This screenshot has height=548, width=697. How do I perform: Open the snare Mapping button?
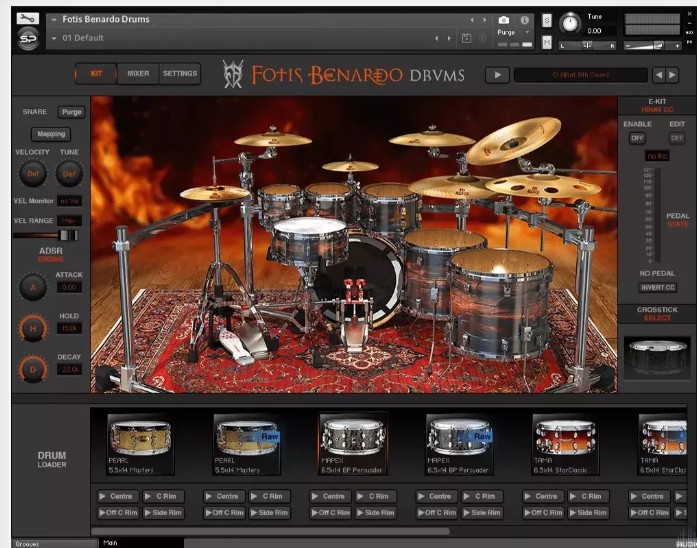[51, 134]
